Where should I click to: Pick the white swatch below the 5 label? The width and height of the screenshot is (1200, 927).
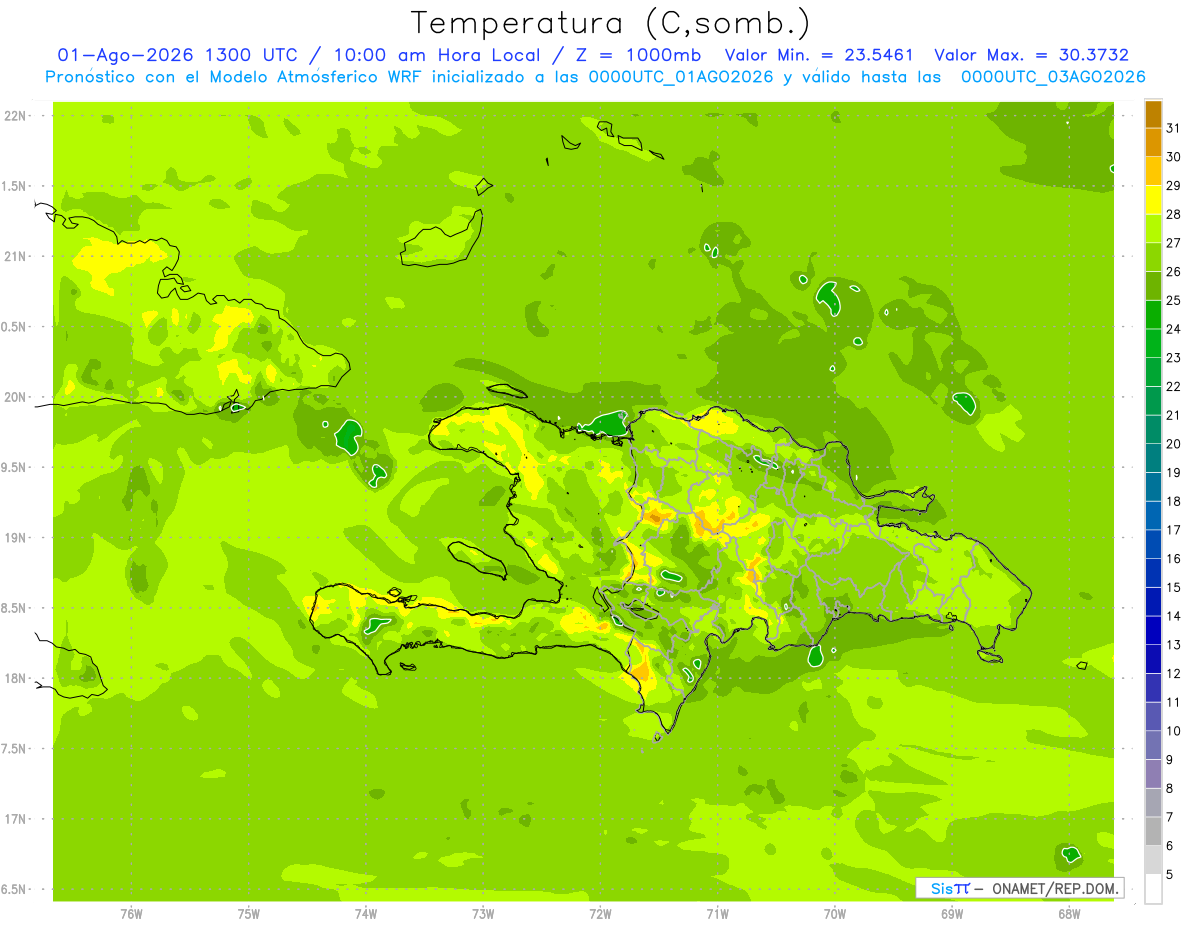click(x=1153, y=889)
